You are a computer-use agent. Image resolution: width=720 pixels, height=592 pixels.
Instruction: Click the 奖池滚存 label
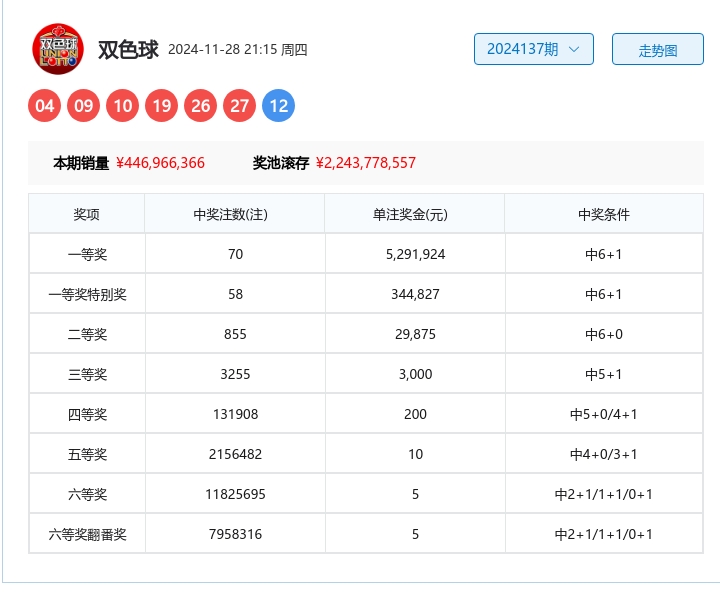coord(281,163)
